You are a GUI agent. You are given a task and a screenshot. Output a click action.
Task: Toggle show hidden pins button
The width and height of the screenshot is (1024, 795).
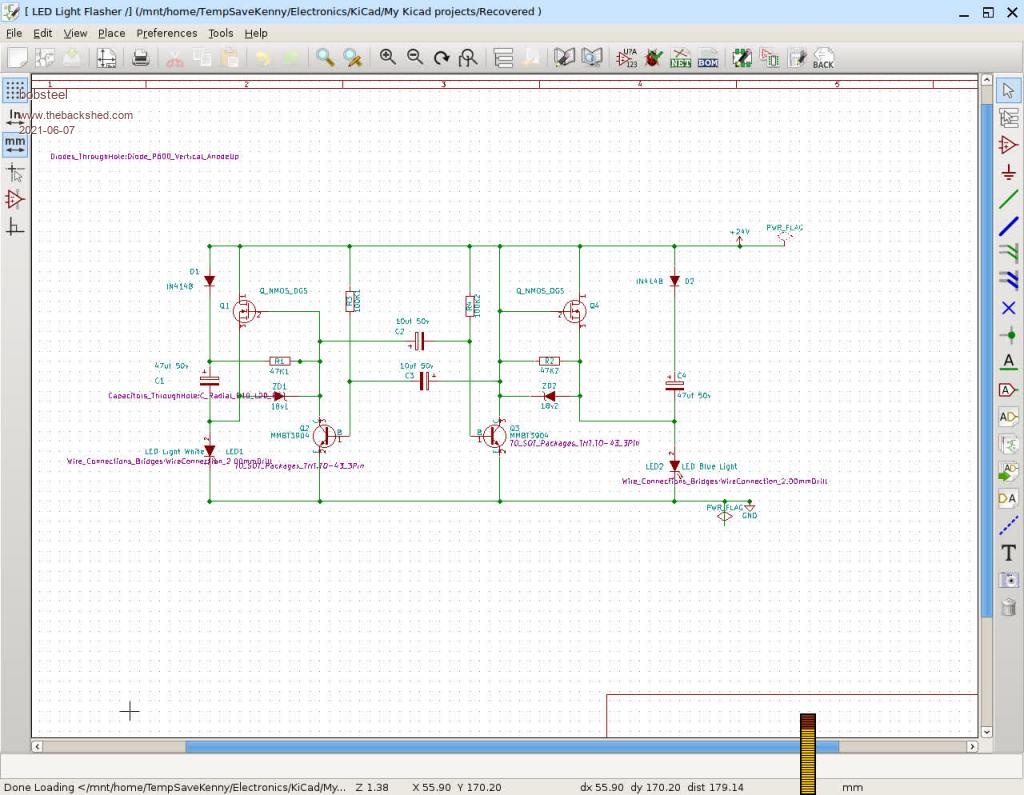click(15, 199)
